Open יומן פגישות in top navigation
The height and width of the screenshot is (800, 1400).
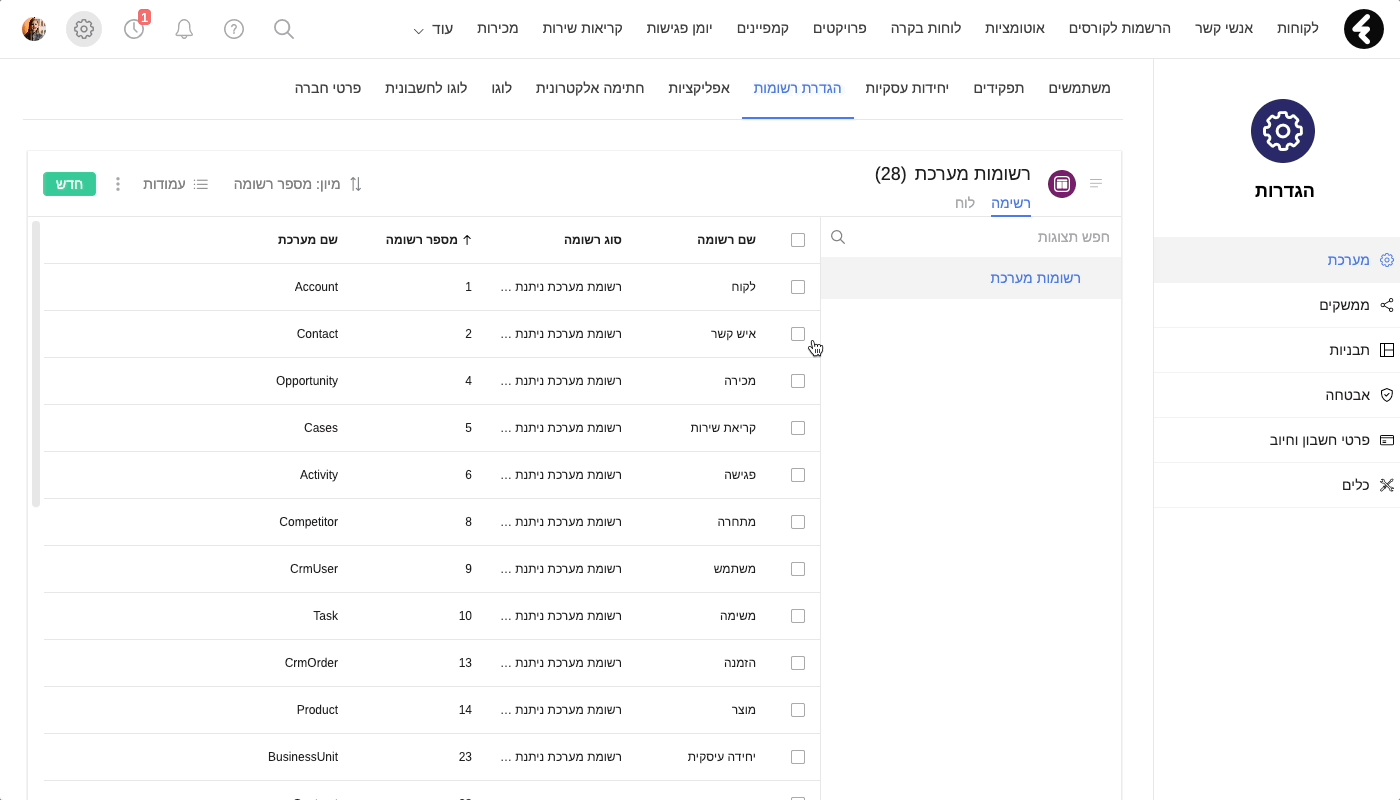[x=679, y=29]
